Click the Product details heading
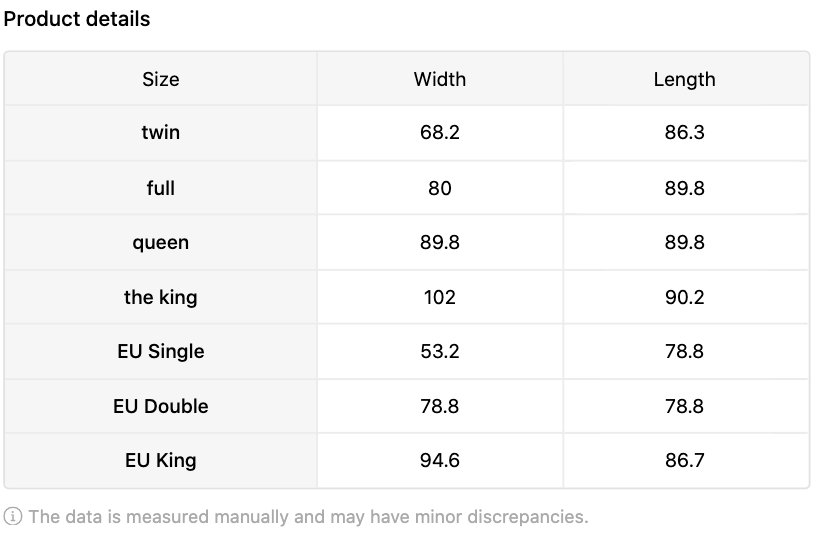This screenshot has width=819, height=549. [x=77, y=19]
